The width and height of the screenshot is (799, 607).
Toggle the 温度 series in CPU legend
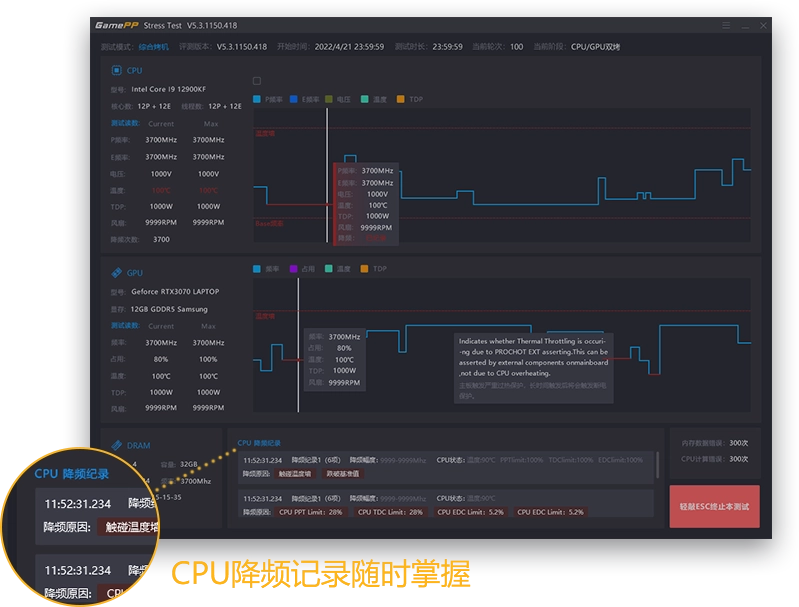[x=374, y=99]
